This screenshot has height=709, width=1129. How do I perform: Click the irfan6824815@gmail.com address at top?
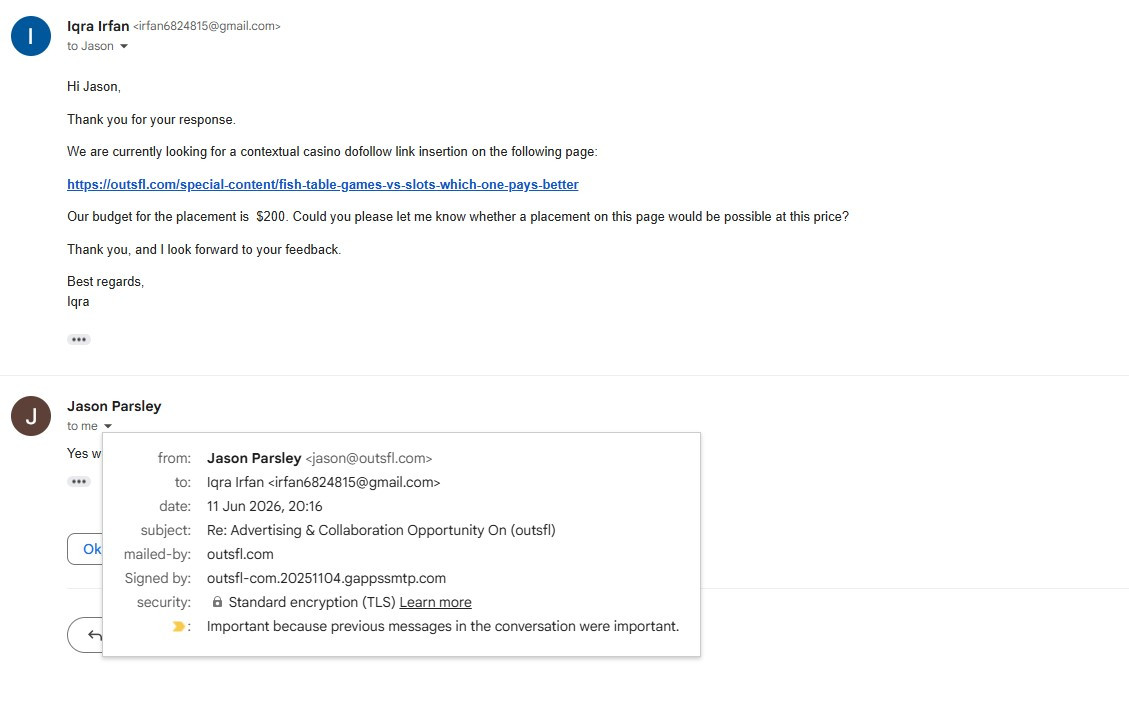click(207, 26)
